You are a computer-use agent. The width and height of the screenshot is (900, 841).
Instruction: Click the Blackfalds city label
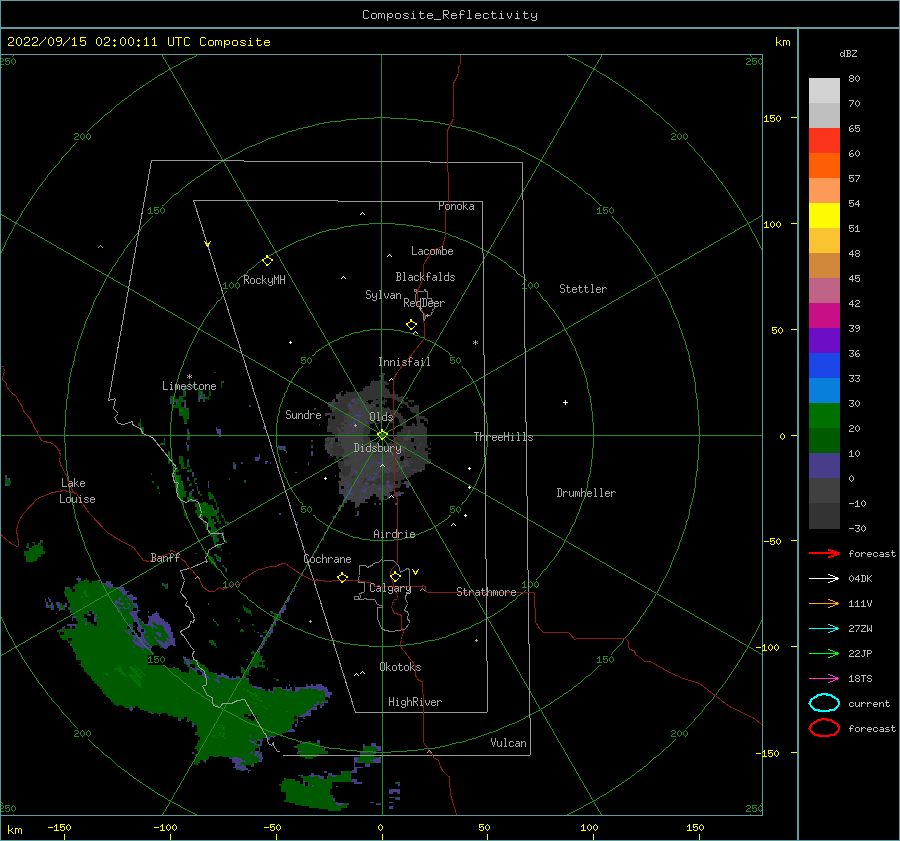(425, 277)
